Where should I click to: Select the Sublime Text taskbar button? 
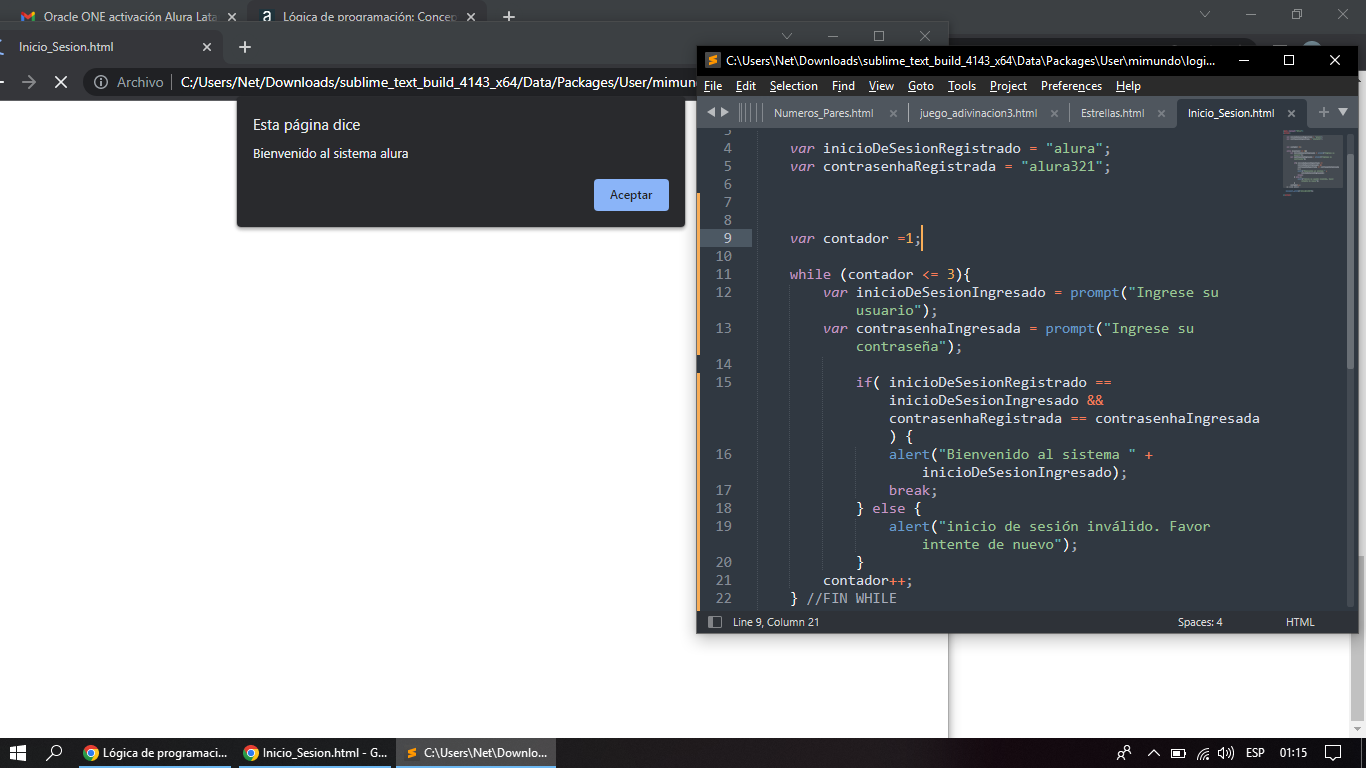(476, 753)
